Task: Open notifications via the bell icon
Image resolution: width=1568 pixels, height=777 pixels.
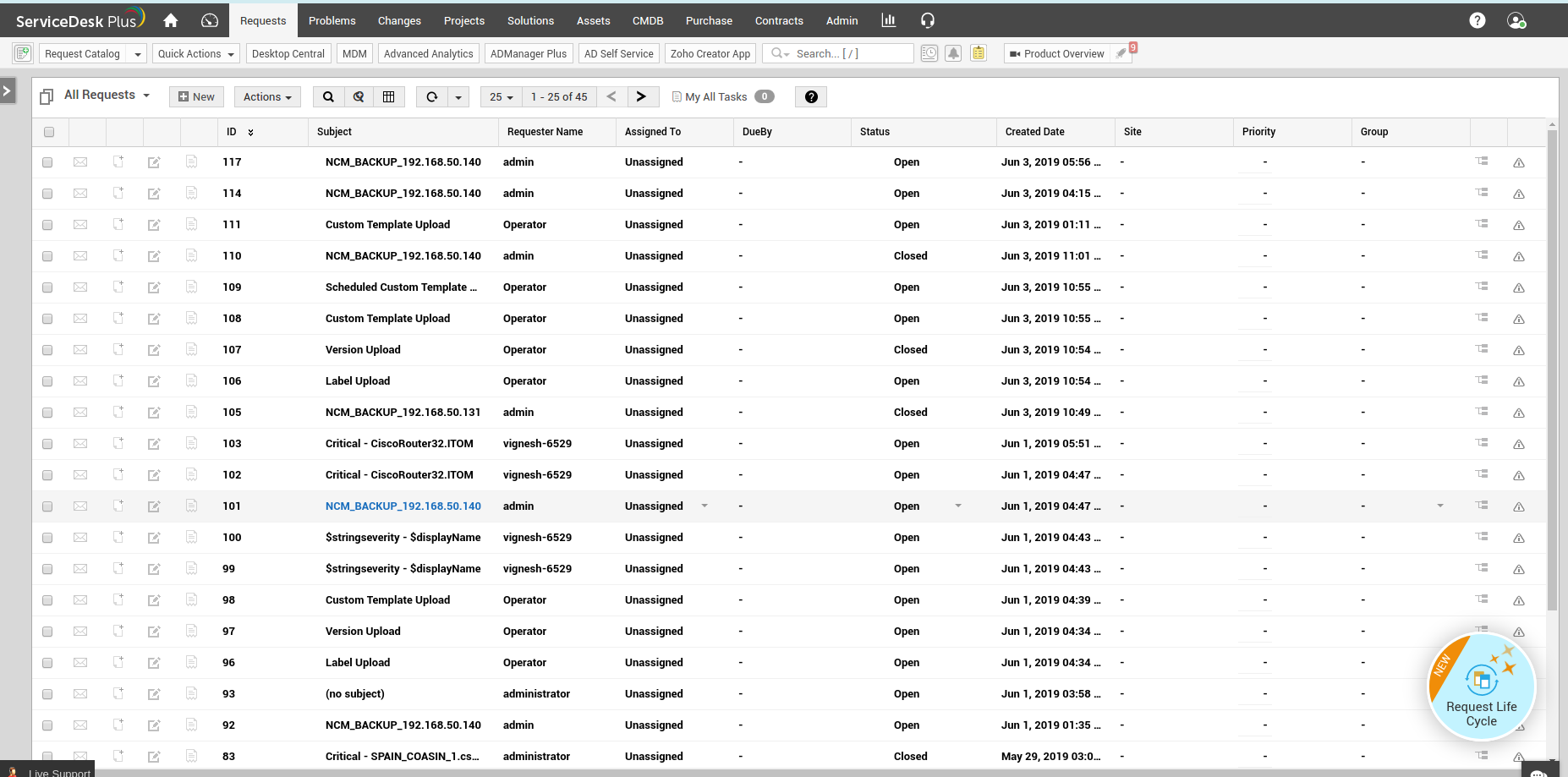Action: [954, 53]
